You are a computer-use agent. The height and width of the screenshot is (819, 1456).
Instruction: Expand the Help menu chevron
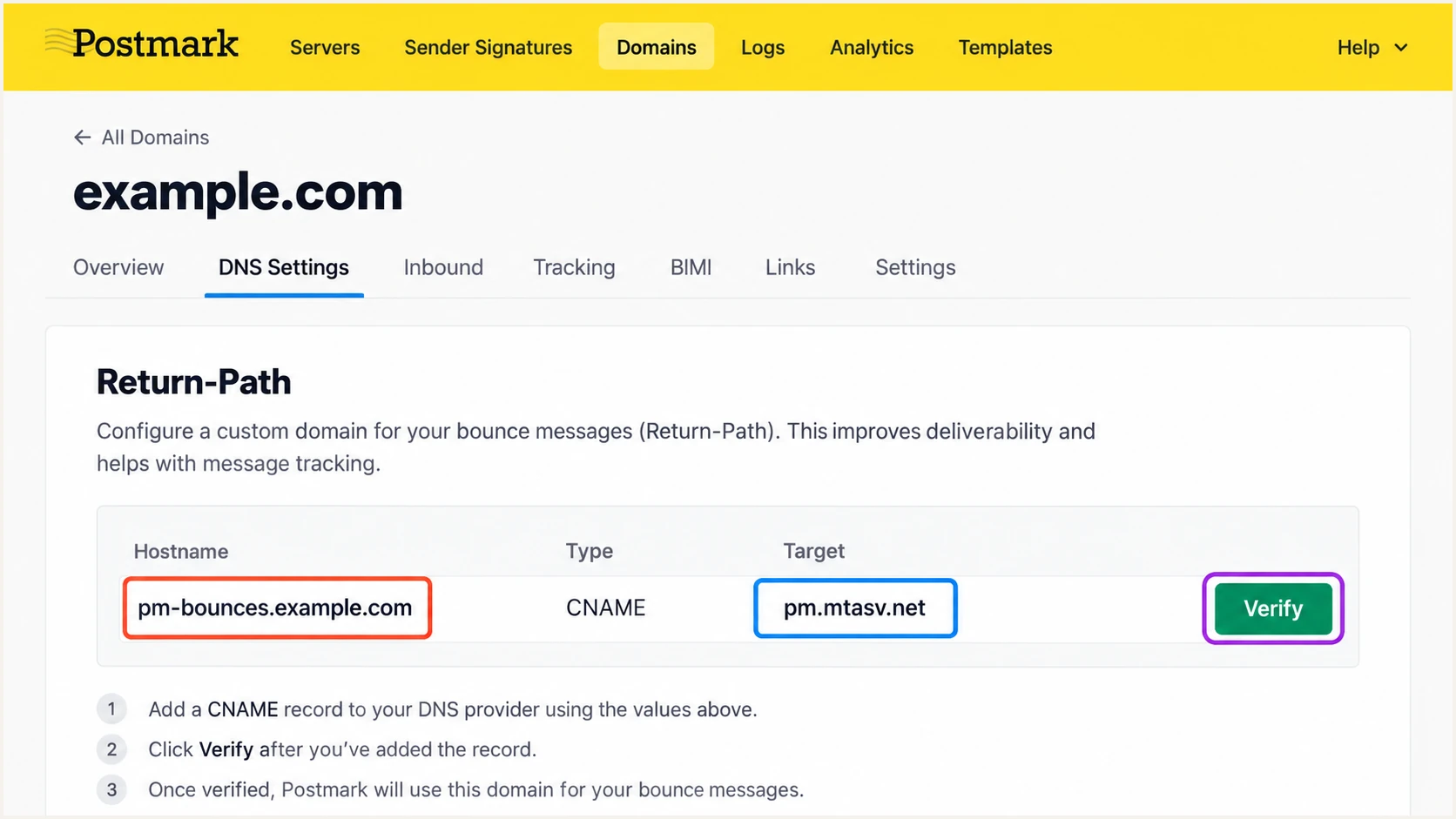[1401, 48]
